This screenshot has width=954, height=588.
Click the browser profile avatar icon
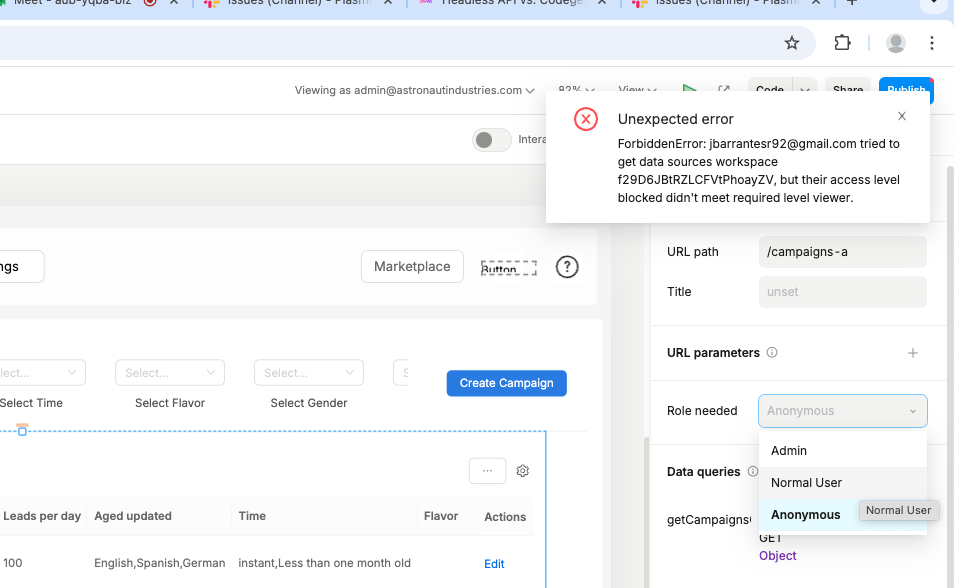point(896,43)
